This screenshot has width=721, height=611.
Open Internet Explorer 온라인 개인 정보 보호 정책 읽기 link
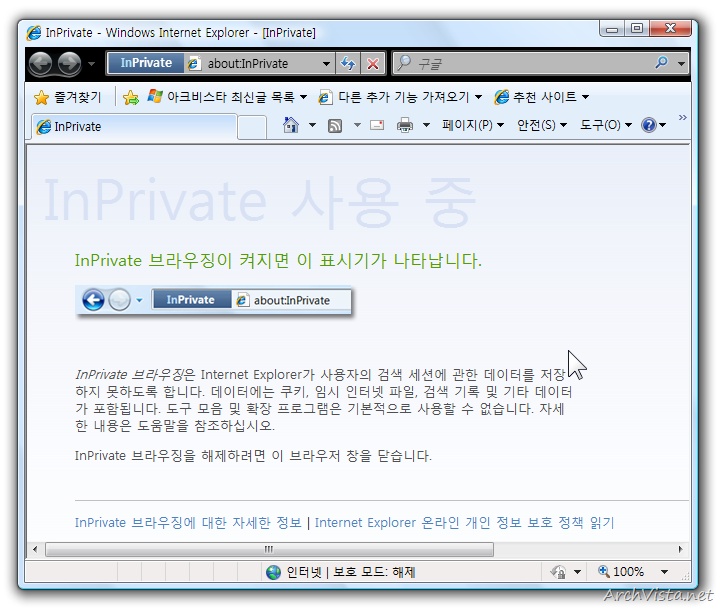click(x=464, y=522)
